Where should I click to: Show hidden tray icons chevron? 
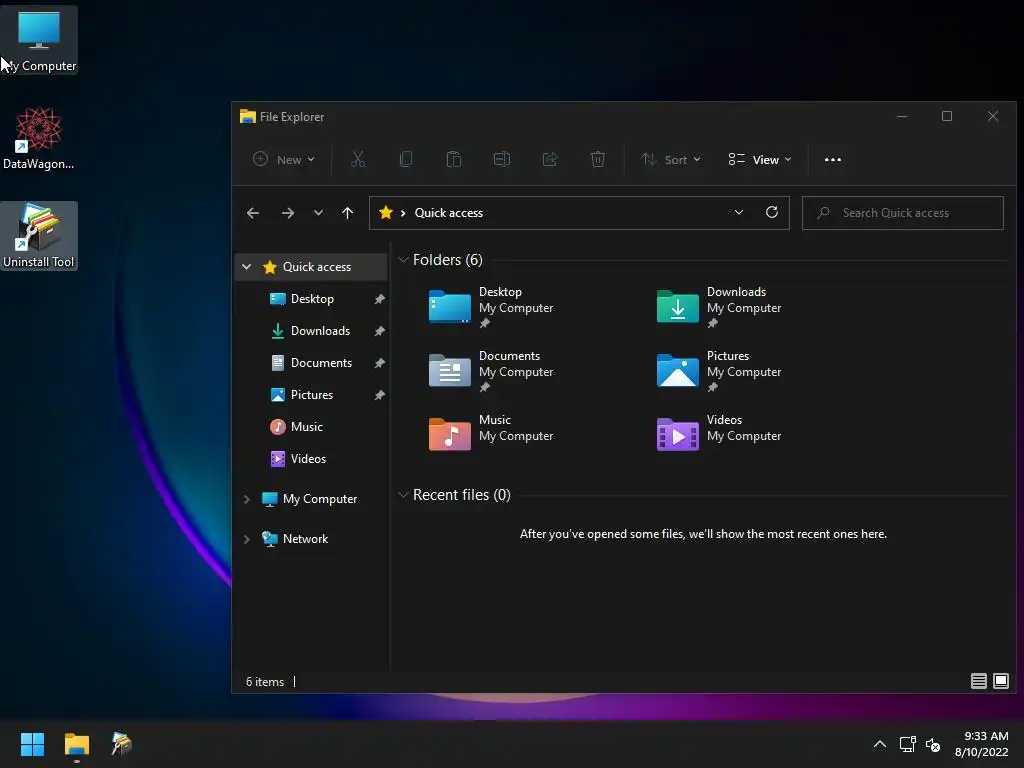tap(880, 744)
